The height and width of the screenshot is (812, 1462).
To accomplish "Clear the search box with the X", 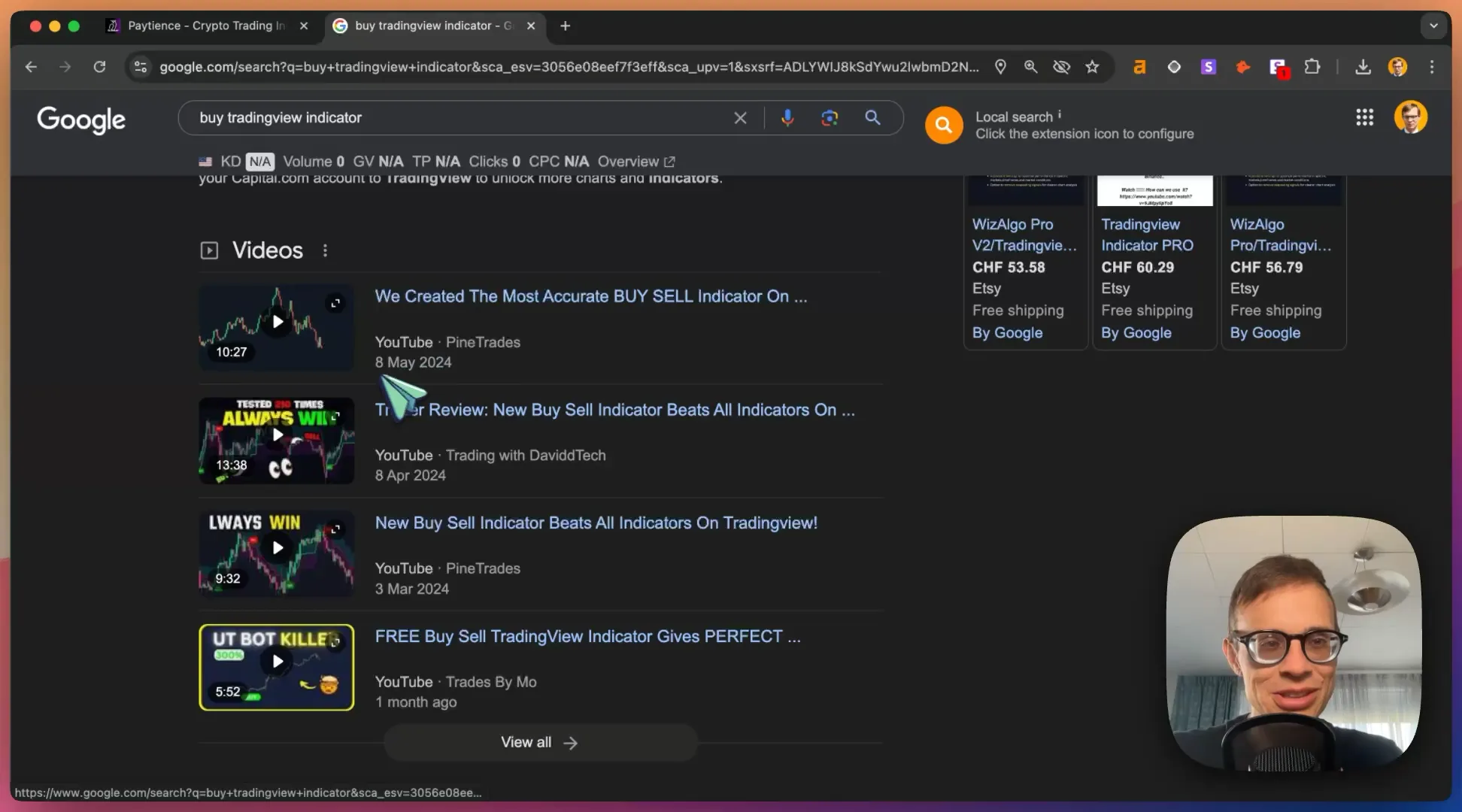I will (740, 118).
